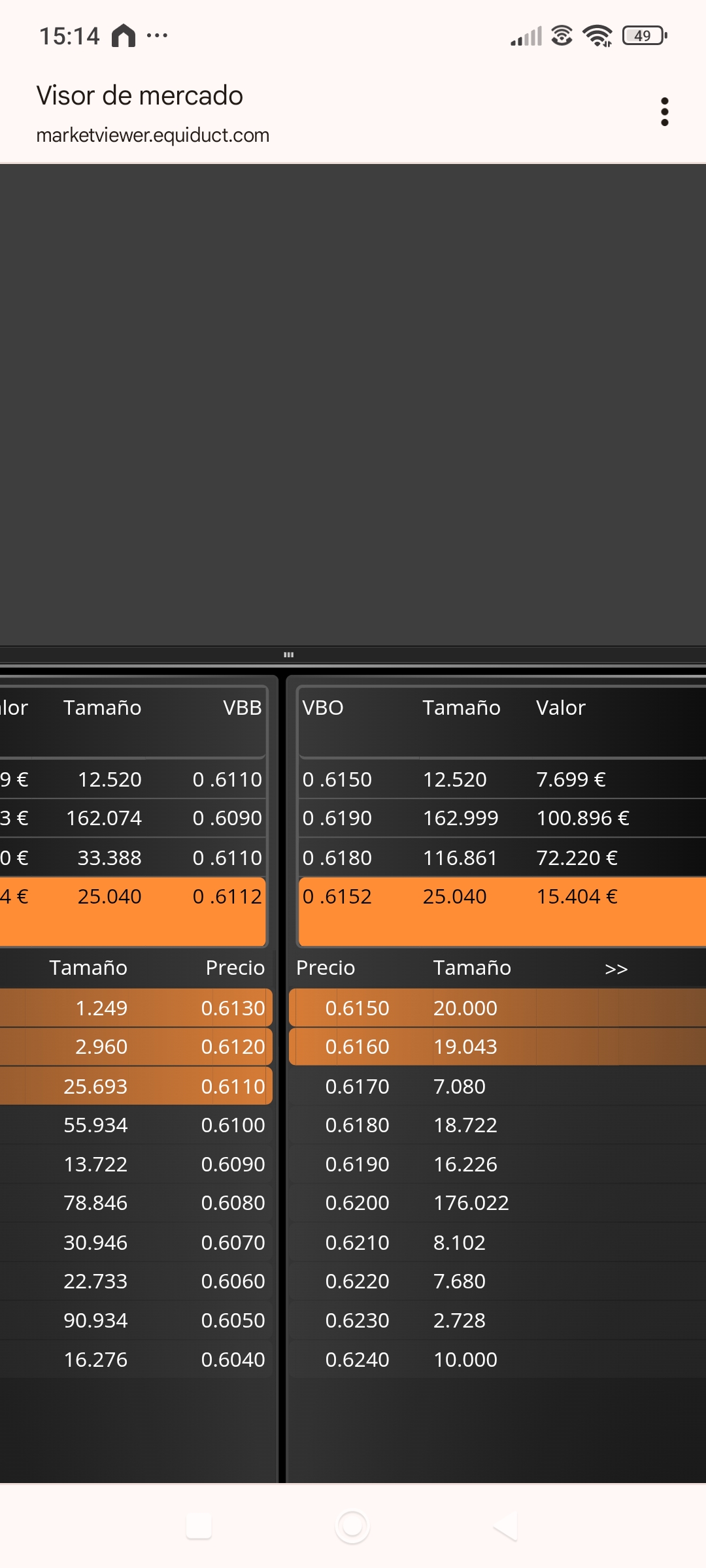Tap the Android home circle button
Screen dimensions: 706x1568
pos(352,1526)
